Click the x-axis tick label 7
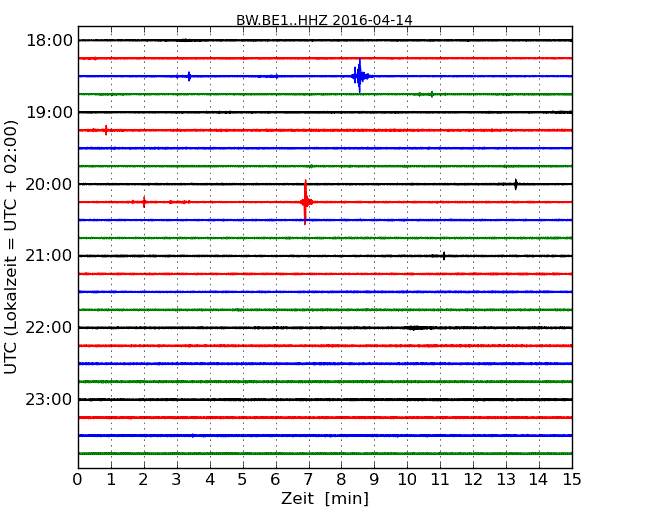 tap(308, 479)
